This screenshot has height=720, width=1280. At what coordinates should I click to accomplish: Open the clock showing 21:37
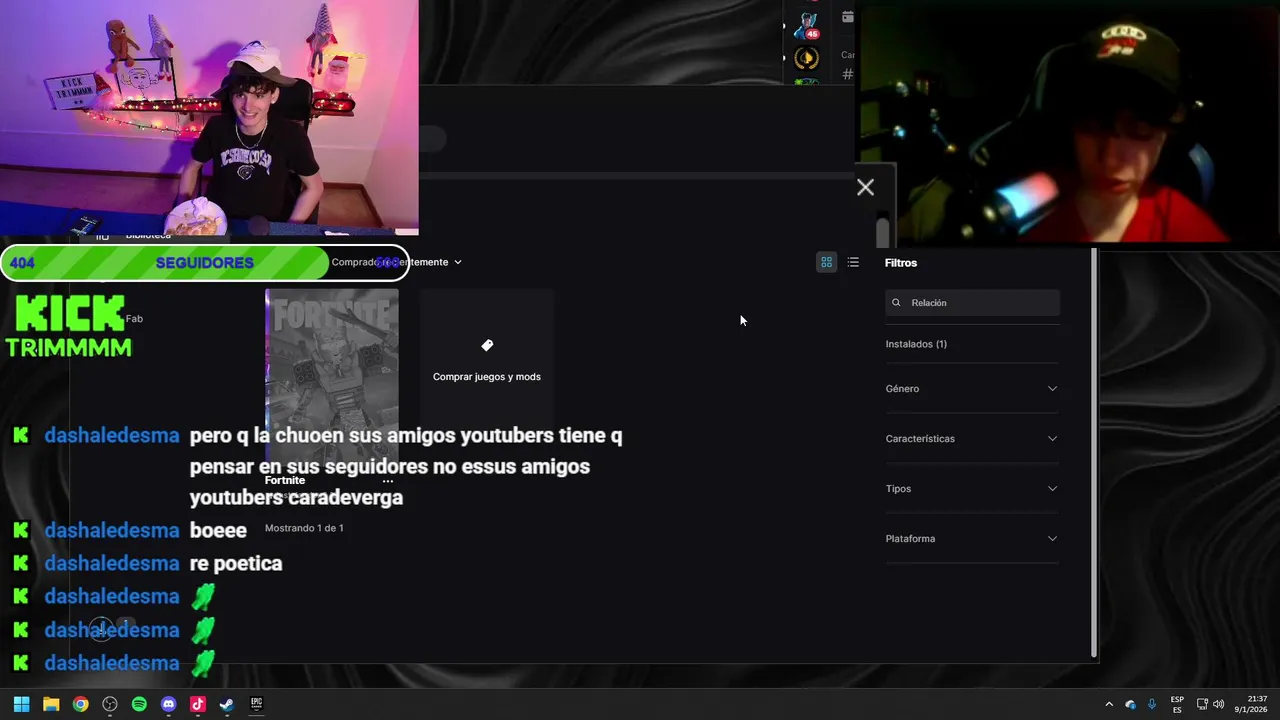point(1253,704)
